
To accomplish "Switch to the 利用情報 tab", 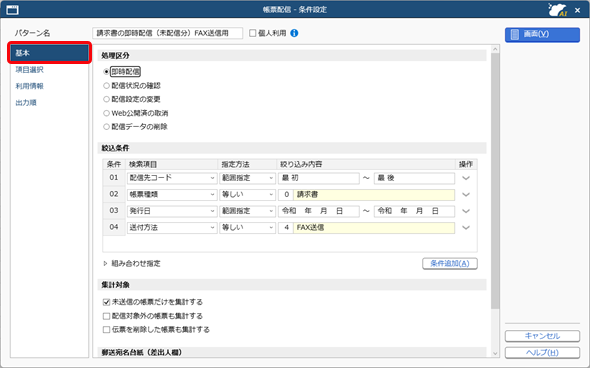I will pos(29,86).
